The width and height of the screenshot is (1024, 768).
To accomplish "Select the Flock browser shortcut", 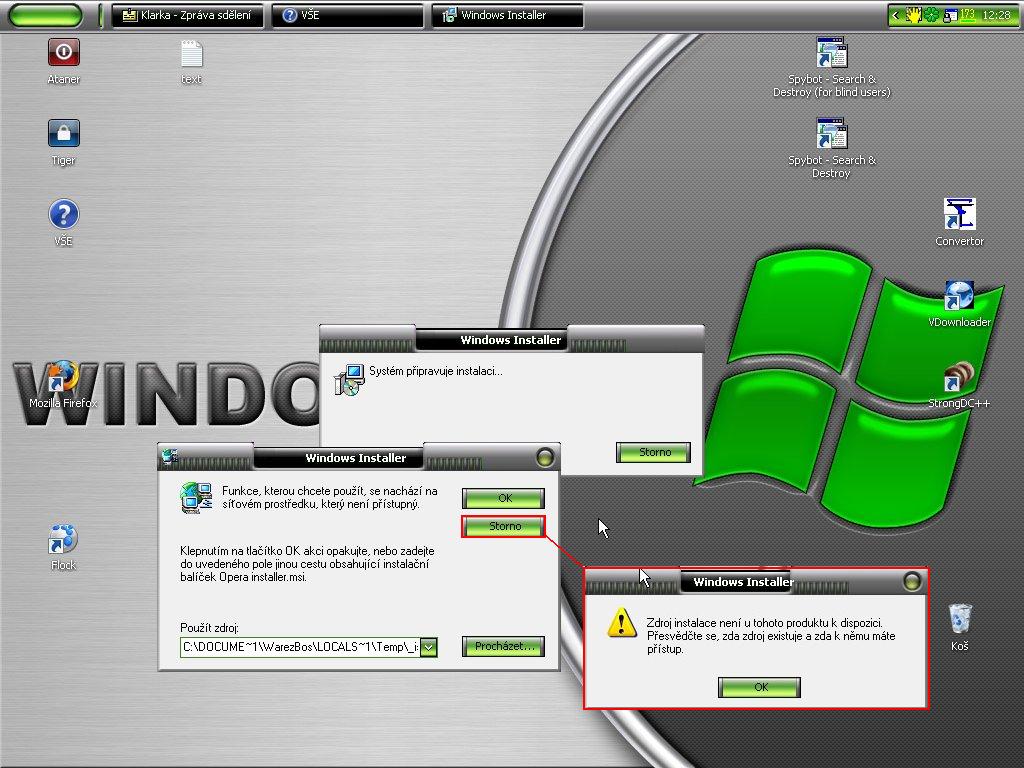I will 63,539.
